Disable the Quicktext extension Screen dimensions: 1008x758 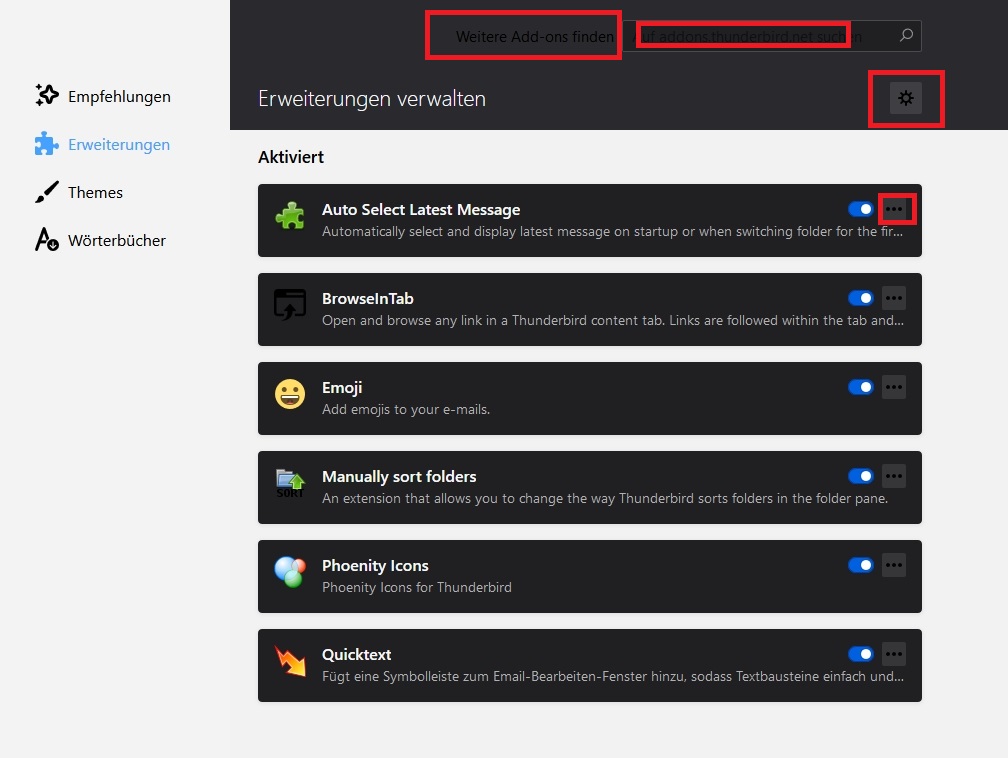pyautogui.click(x=861, y=654)
